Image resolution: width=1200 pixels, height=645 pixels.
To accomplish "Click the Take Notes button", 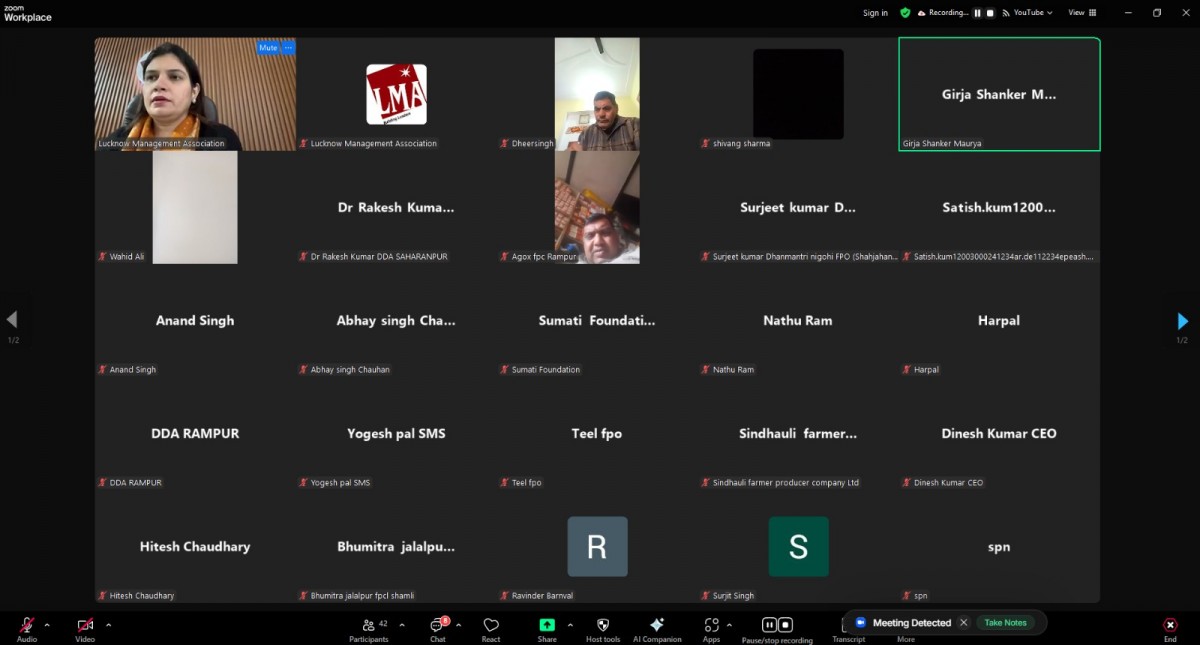I will coord(1005,622).
